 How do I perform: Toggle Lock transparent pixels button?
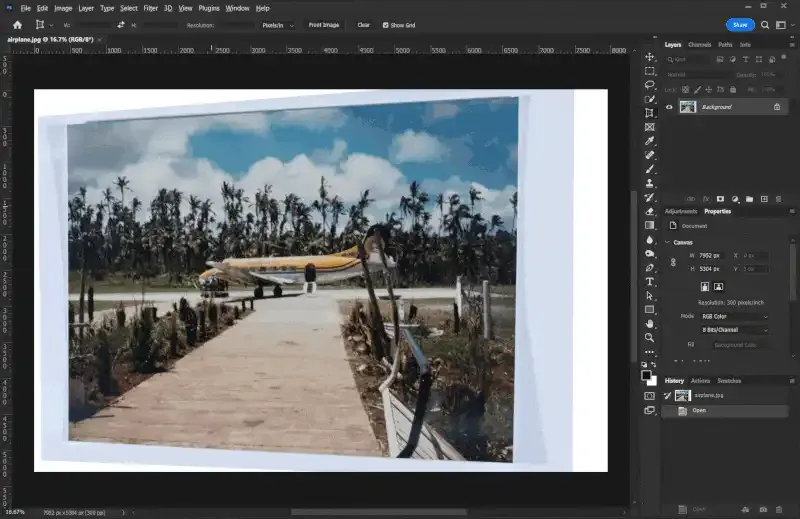click(x=685, y=89)
